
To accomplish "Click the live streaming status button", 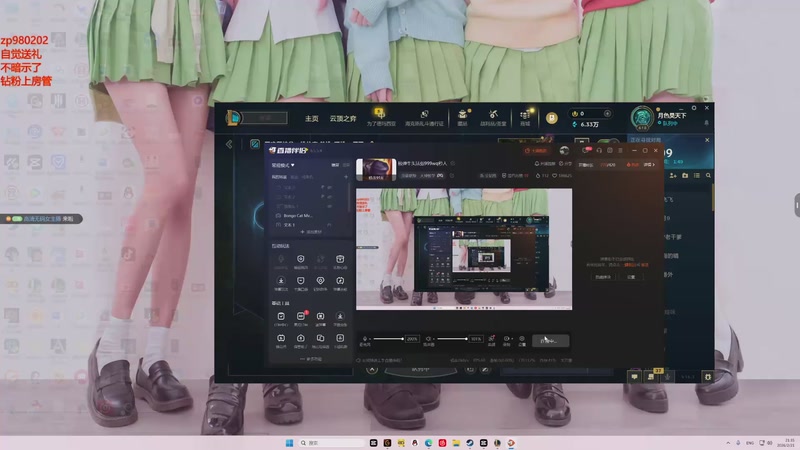I will [x=551, y=341].
